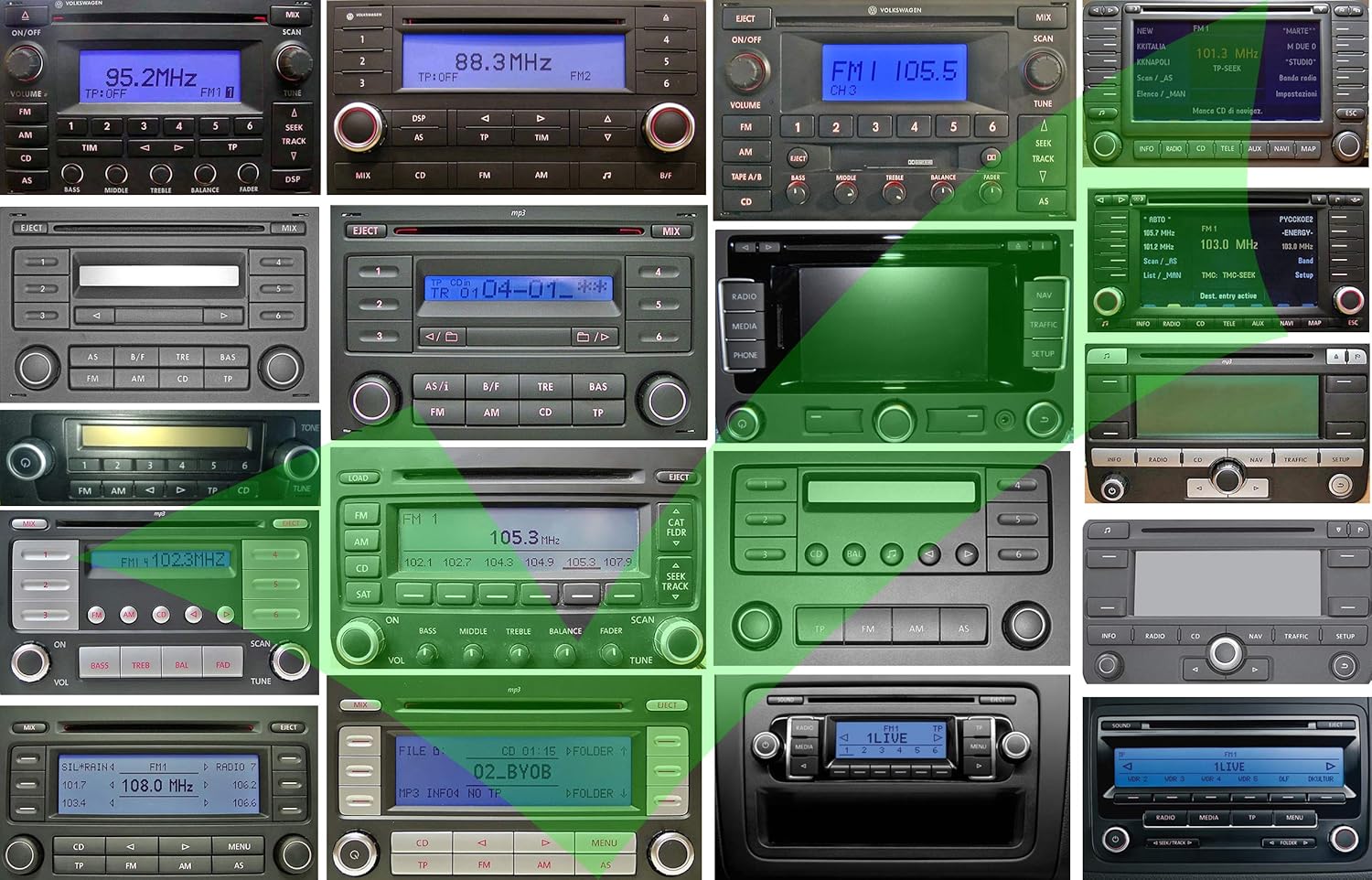1372x880 pixels.
Task: Switch to TAPE A/B on the FM1 105.5 radio
Action: 746,177
